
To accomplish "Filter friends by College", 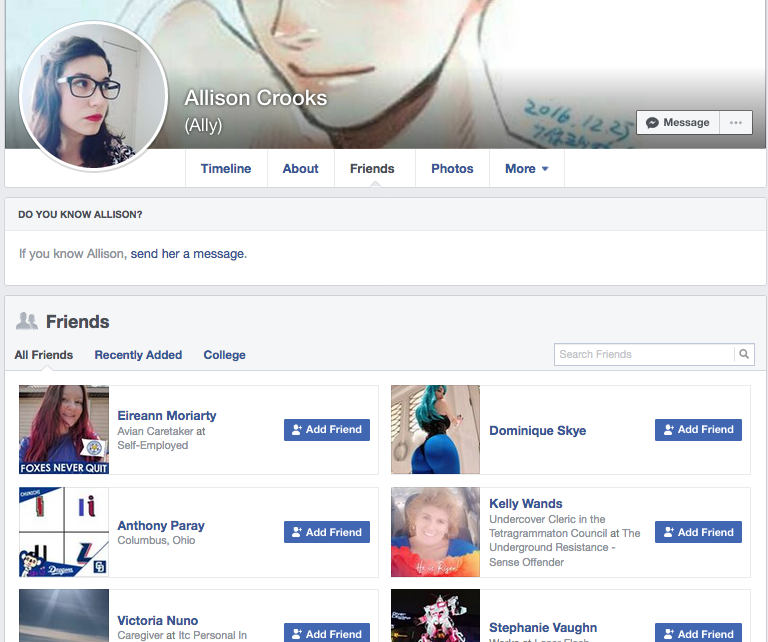I will [224, 355].
